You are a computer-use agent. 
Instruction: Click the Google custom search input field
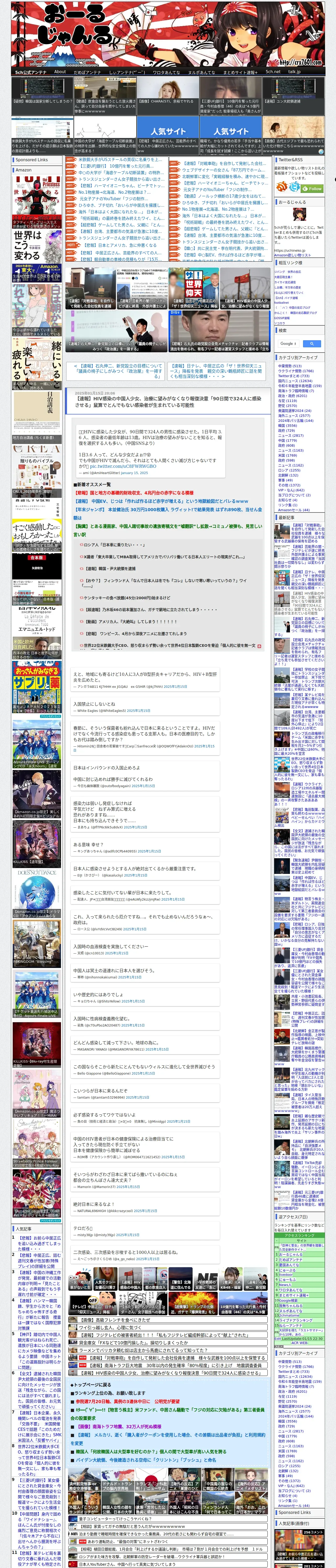(x=288, y=343)
